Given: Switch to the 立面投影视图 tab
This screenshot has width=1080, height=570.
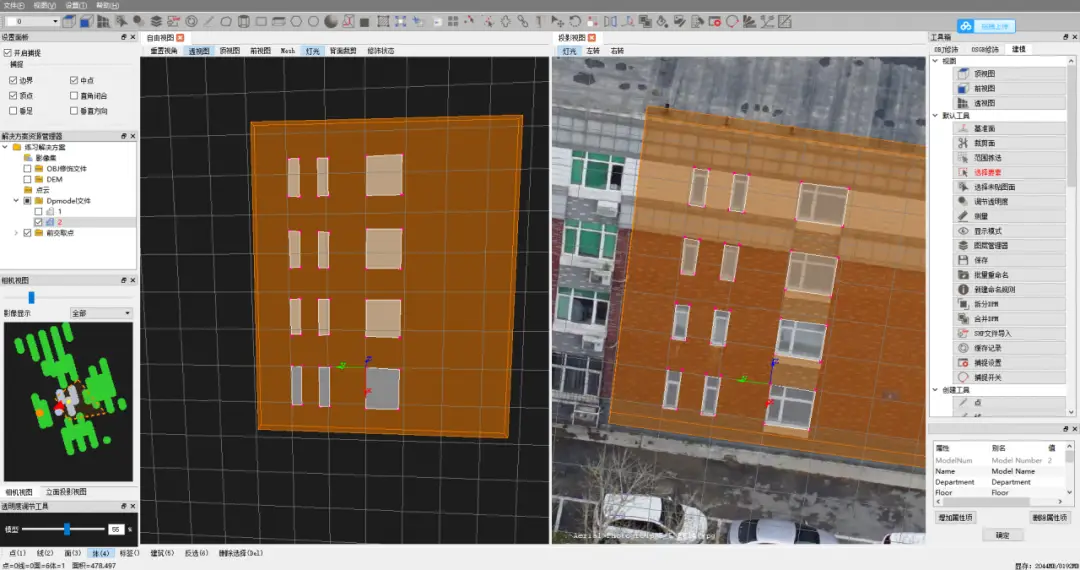Looking at the screenshot, I should point(66,492).
